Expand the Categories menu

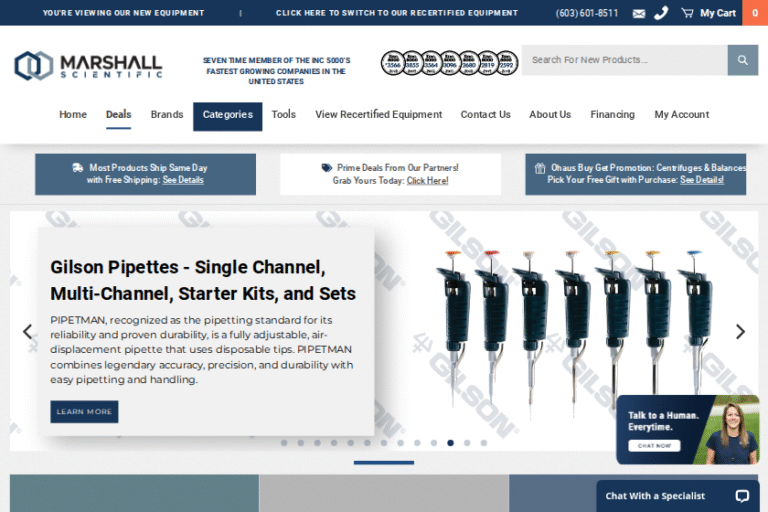[x=228, y=115]
